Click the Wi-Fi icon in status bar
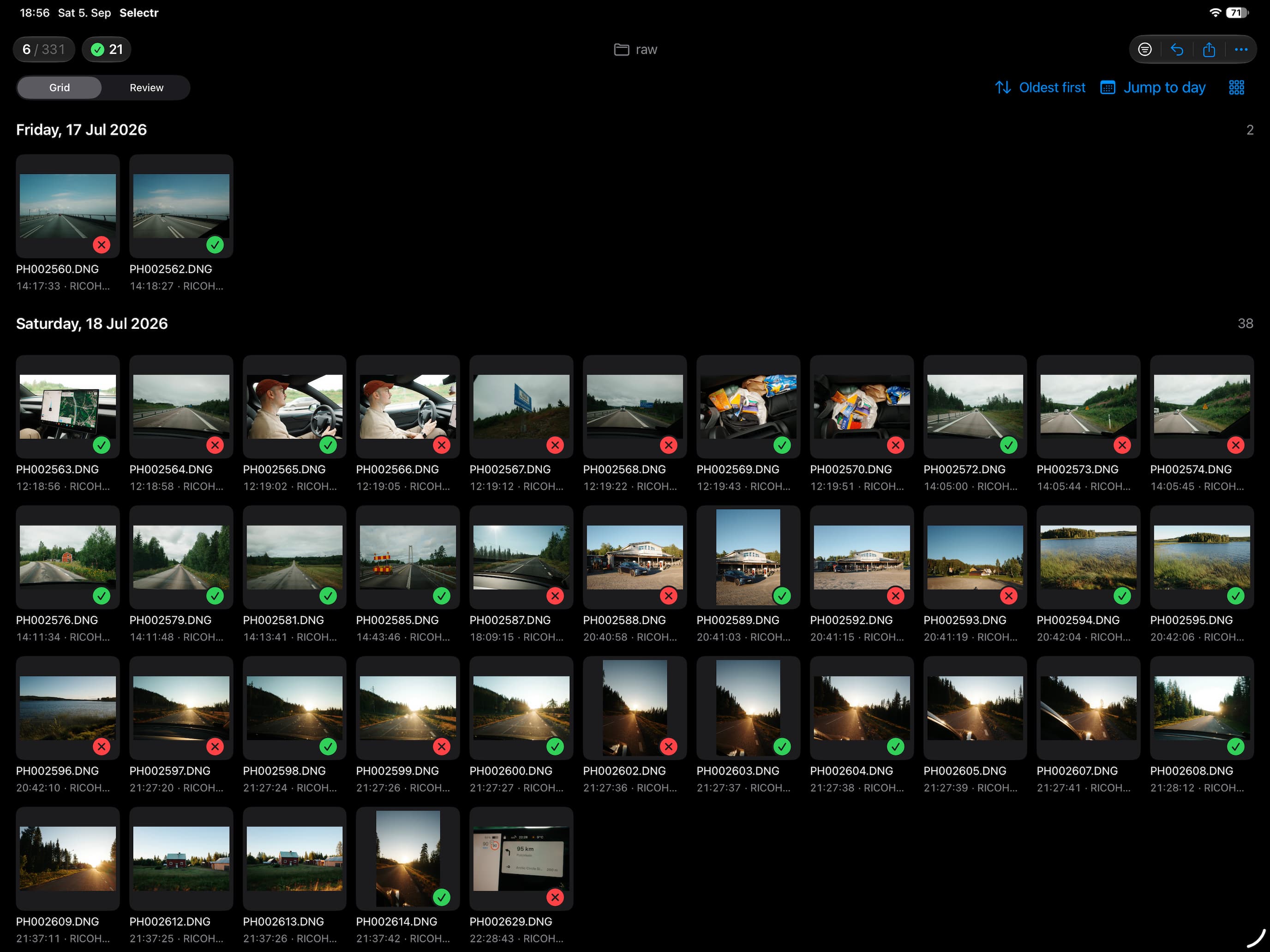The height and width of the screenshot is (952, 1270). click(x=1215, y=12)
